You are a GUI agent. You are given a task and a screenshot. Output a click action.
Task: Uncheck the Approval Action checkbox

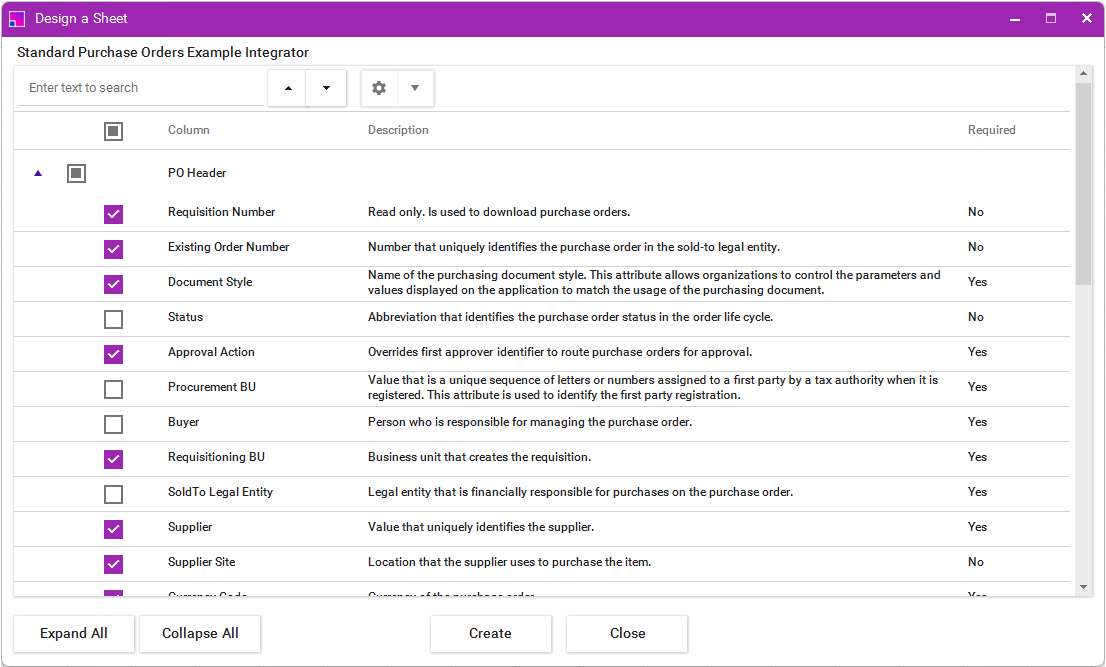(114, 354)
